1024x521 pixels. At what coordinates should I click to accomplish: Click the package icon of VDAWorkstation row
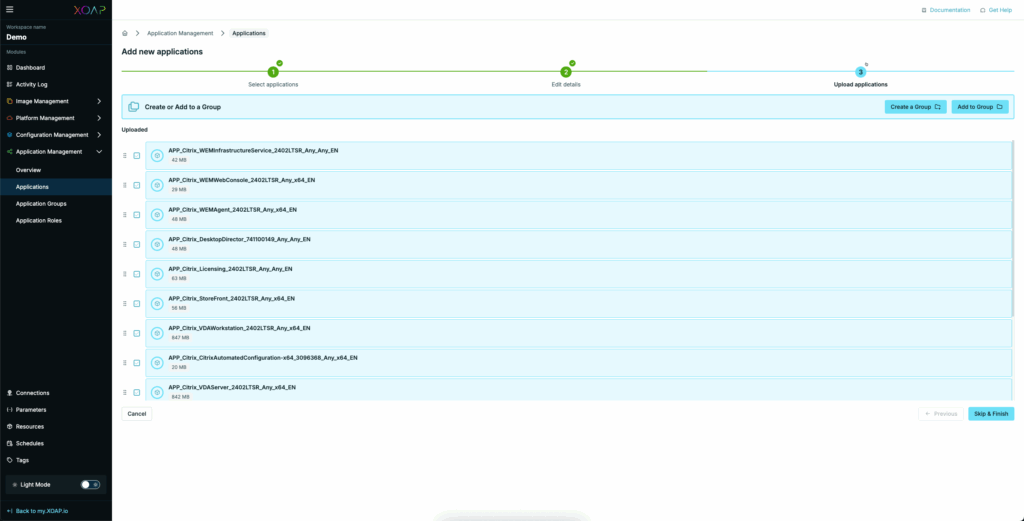point(157,333)
